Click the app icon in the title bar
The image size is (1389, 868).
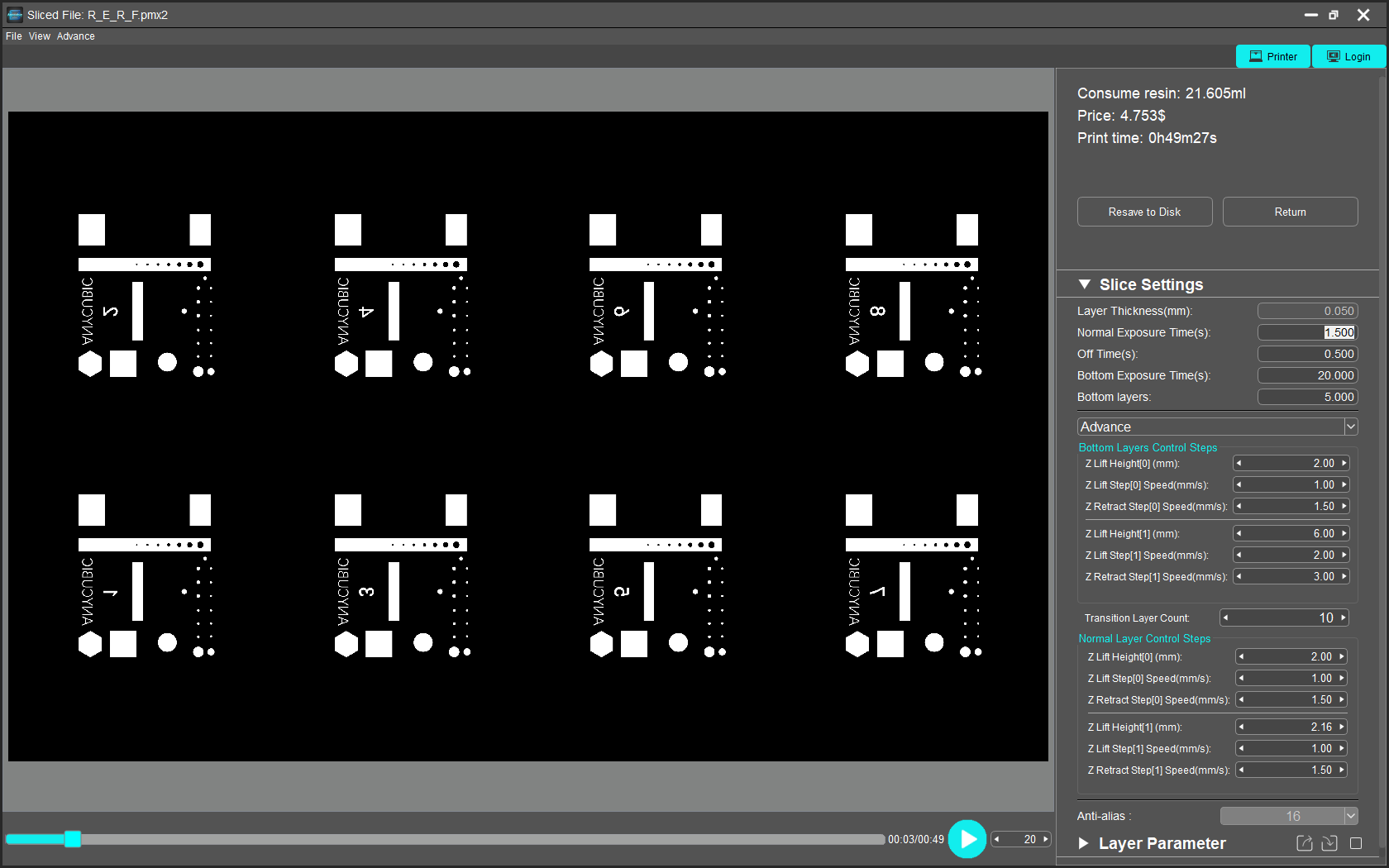pyautogui.click(x=15, y=15)
